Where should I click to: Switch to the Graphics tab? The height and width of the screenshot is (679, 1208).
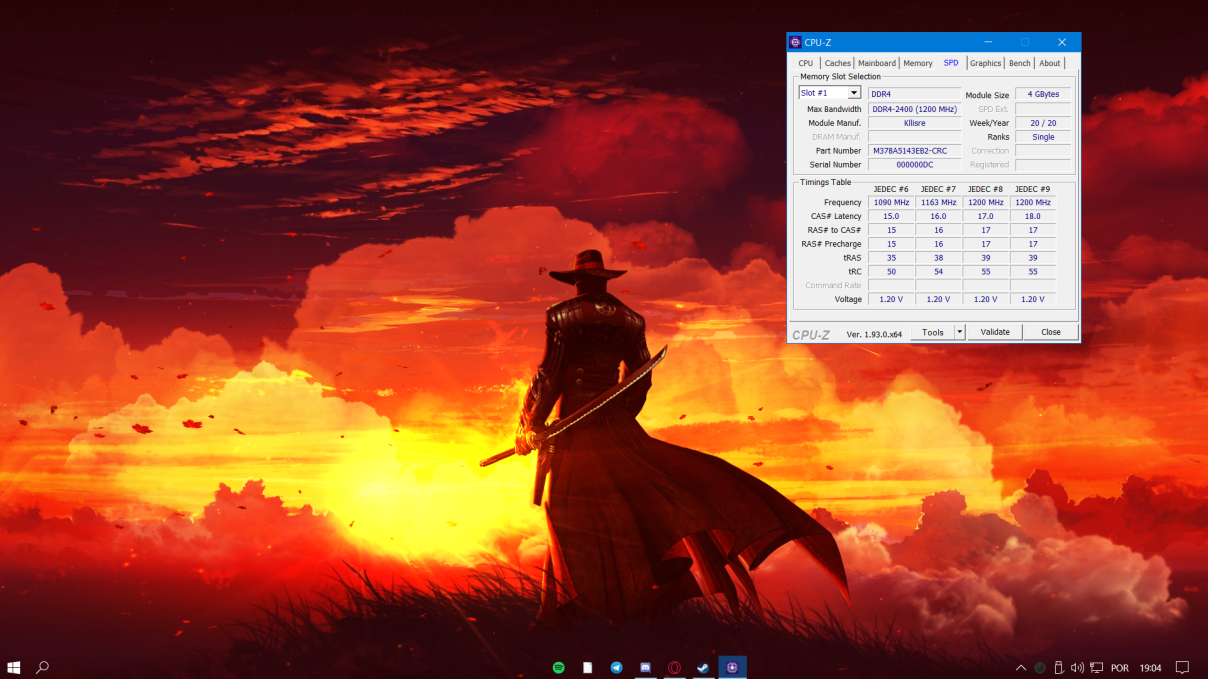[986, 63]
